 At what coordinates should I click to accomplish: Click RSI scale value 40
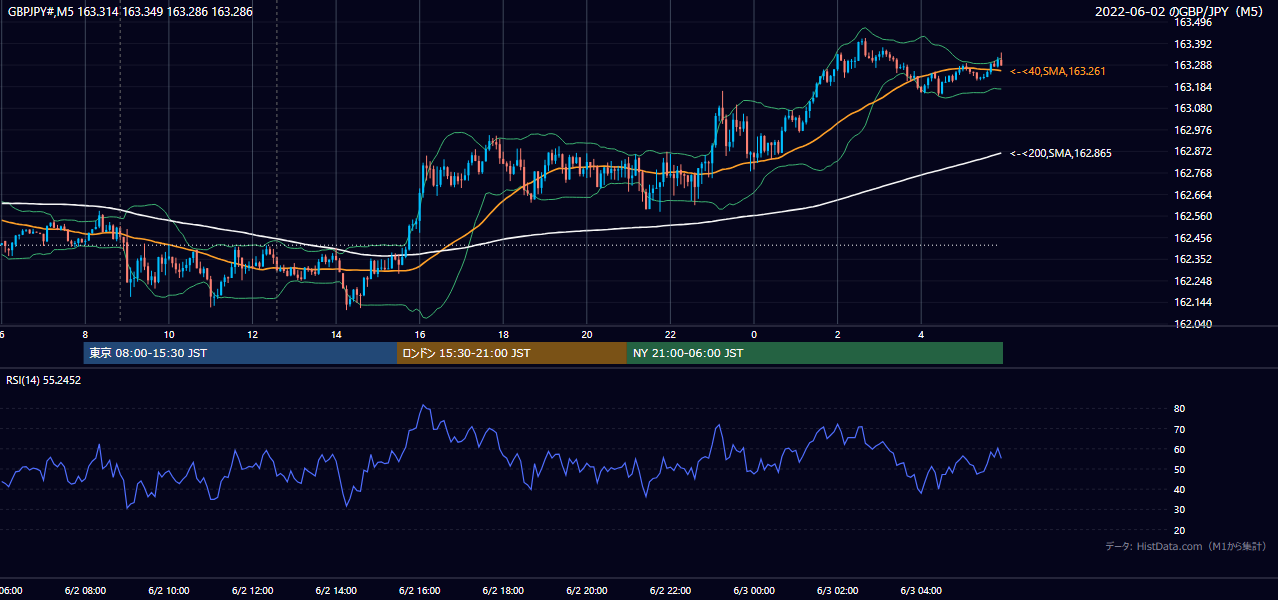point(1179,489)
